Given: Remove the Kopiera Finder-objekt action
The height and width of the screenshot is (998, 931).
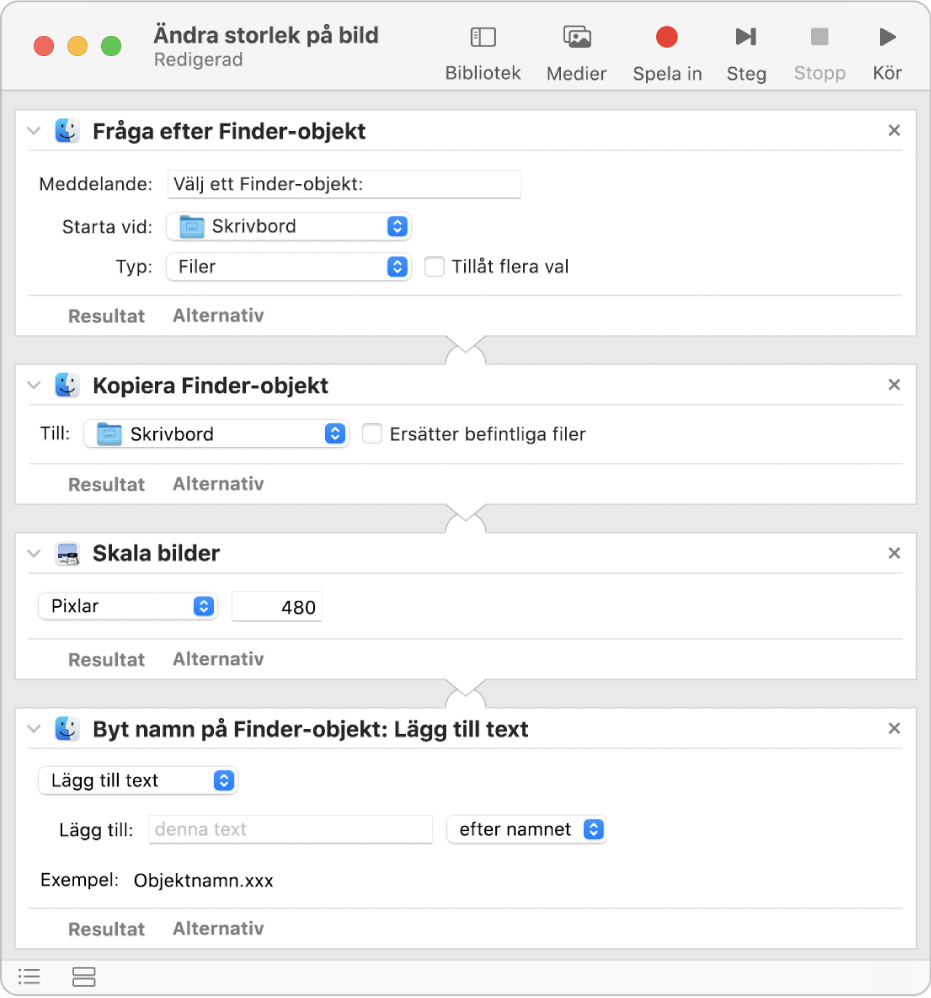Looking at the screenshot, I should click(x=894, y=385).
